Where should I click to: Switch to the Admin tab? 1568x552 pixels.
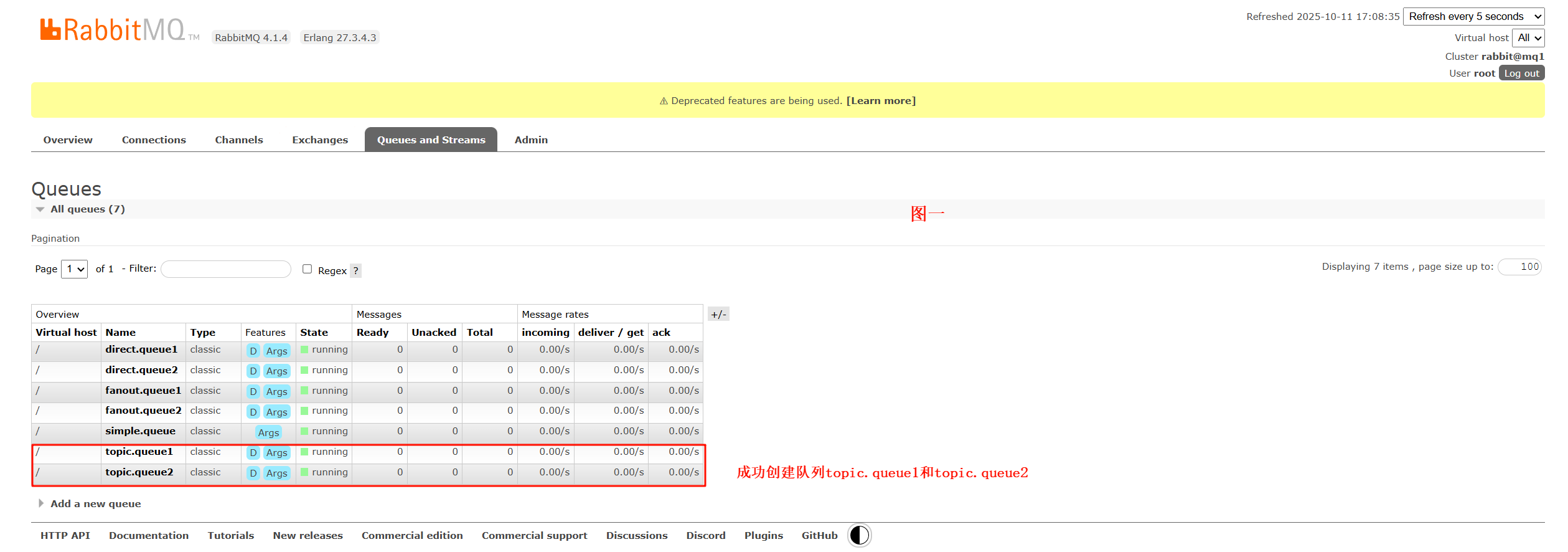coord(531,140)
